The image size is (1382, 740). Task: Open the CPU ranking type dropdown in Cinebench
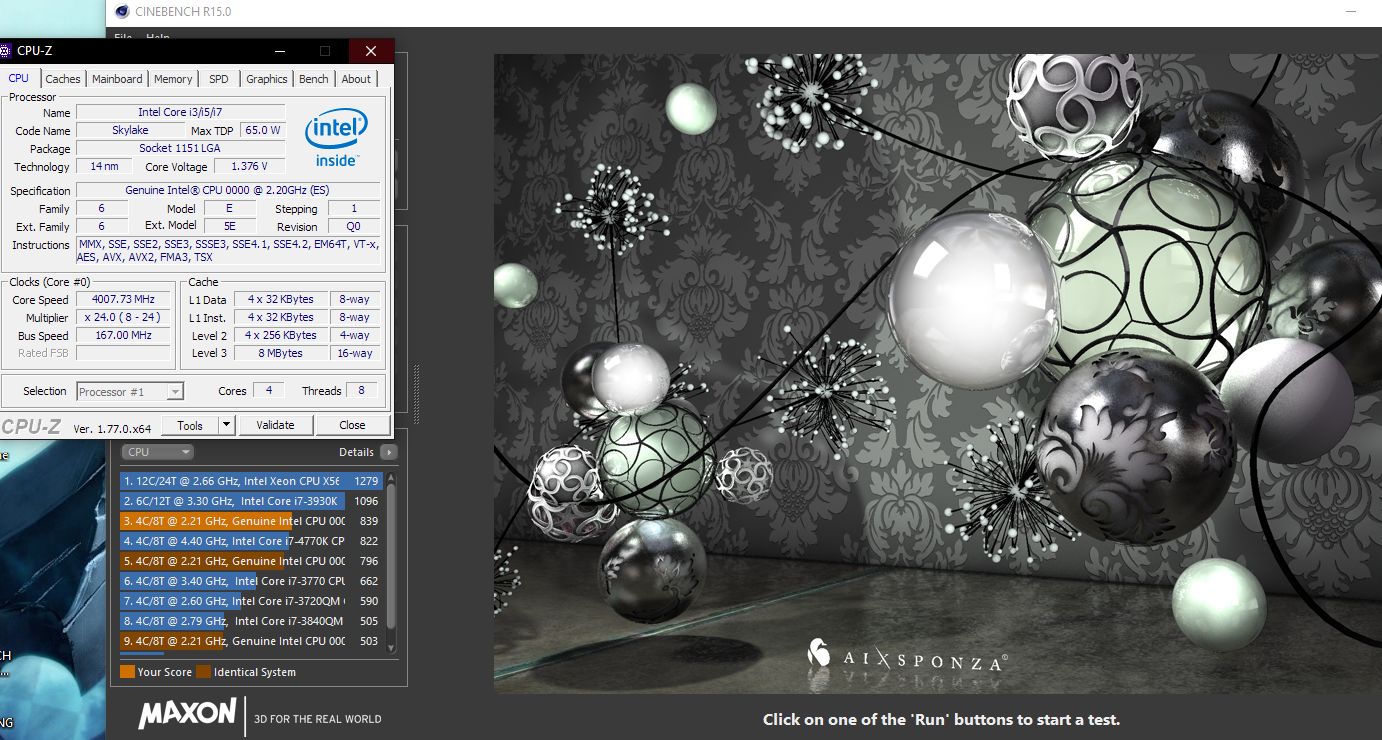157,452
